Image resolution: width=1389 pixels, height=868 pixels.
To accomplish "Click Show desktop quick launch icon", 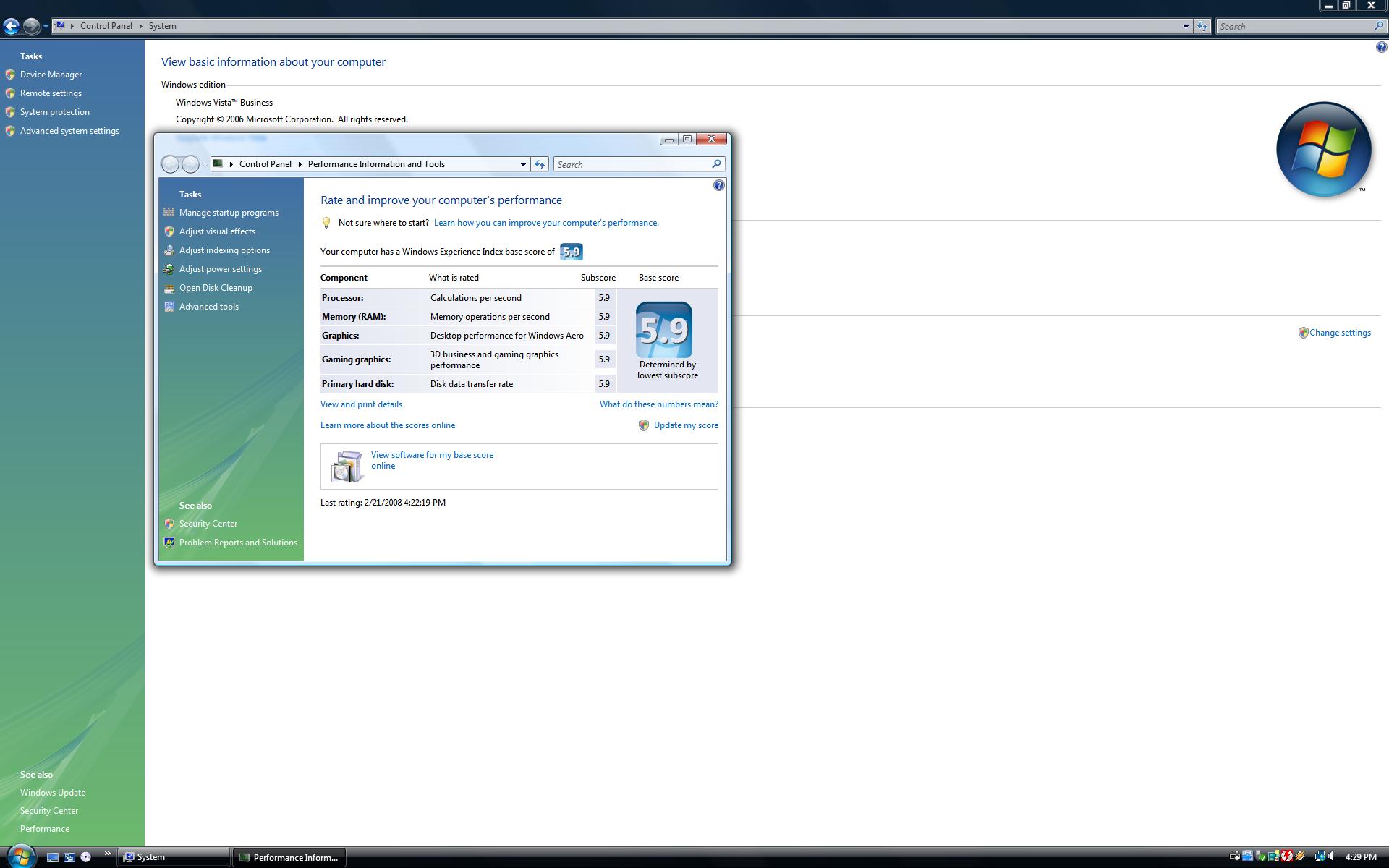I will click(x=53, y=857).
